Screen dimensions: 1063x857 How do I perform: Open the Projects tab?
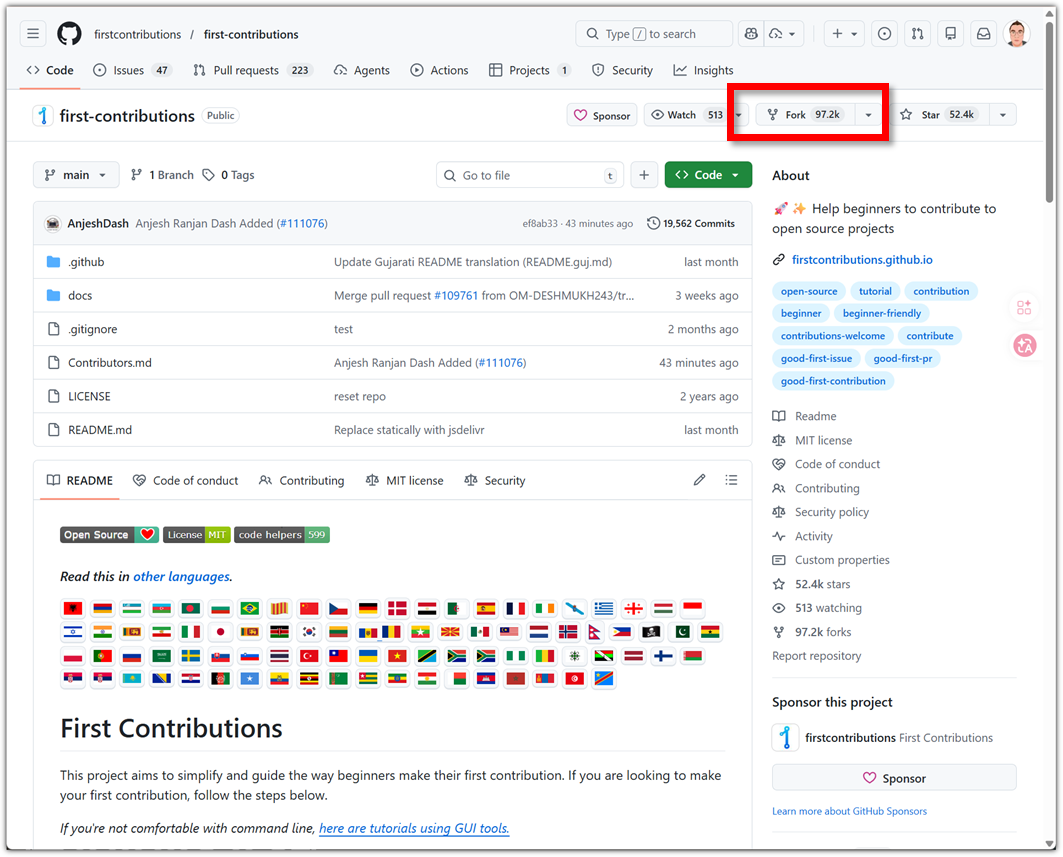tap(529, 71)
